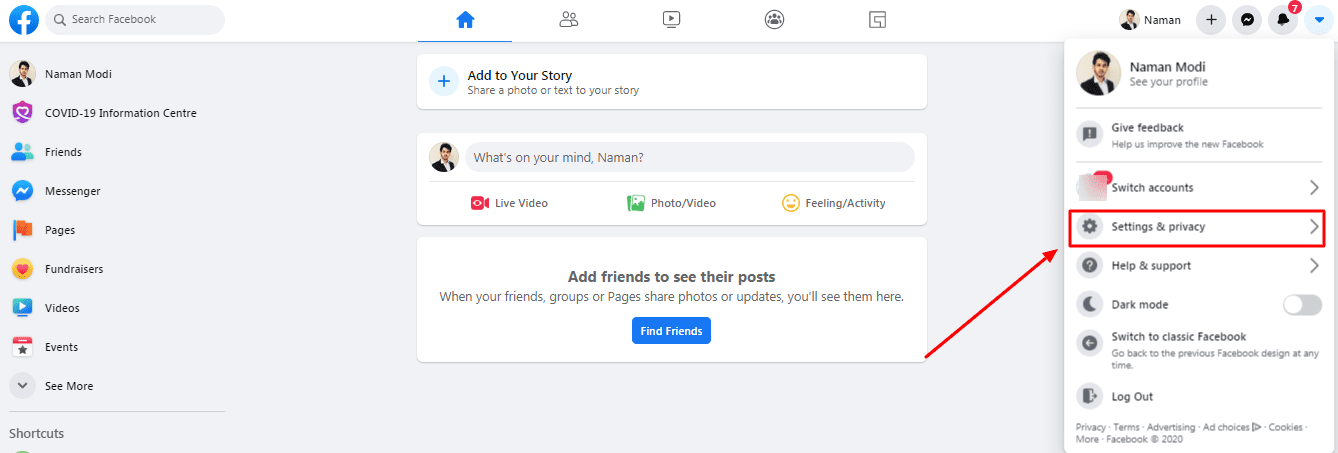The width and height of the screenshot is (1338, 453).
Task: Click the What's on your mind field
Action: 689,157
